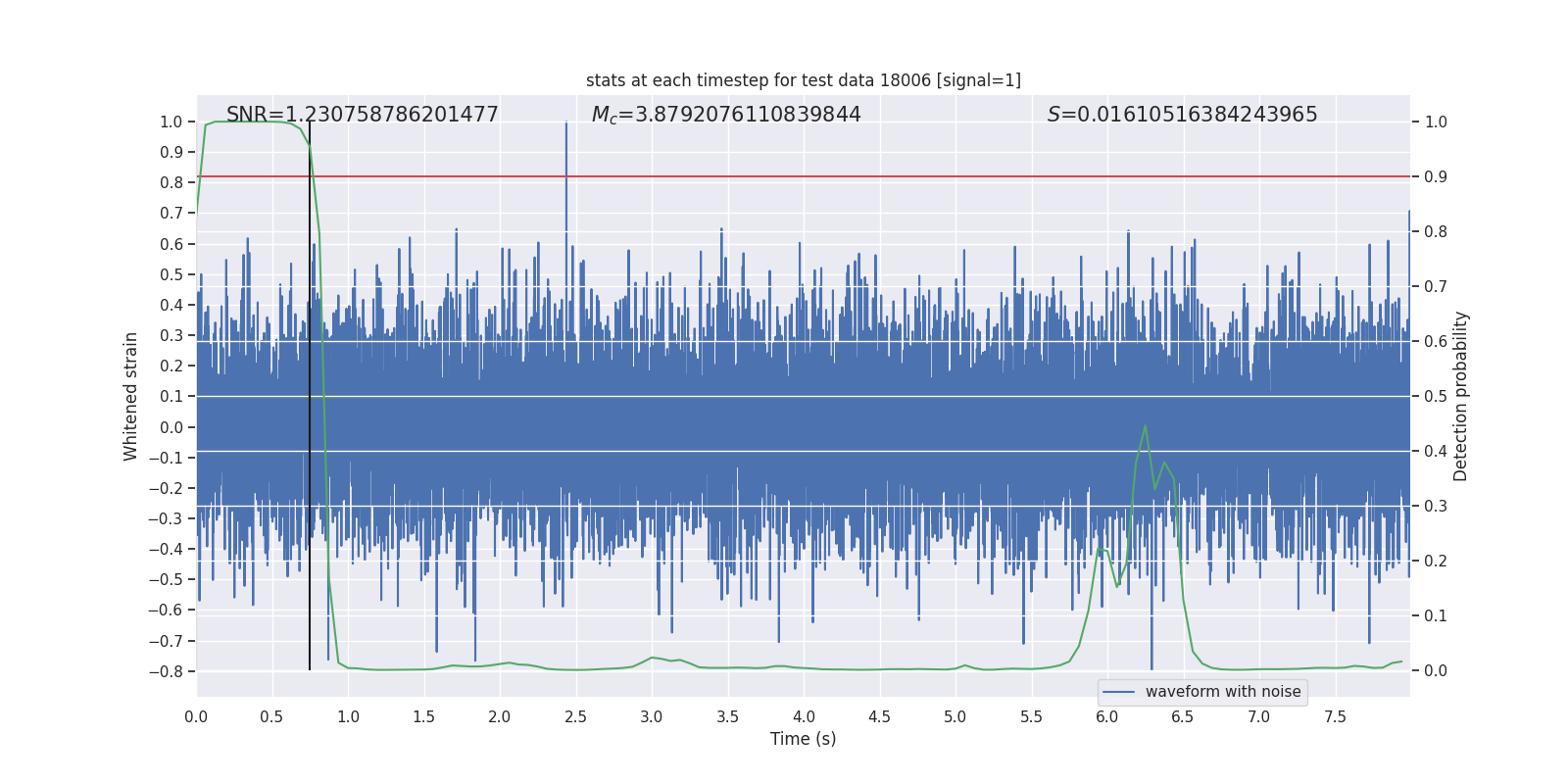The image size is (1568, 784).
Task: Select the 'Whitened strain' y-axis label
Action: coord(131,396)
